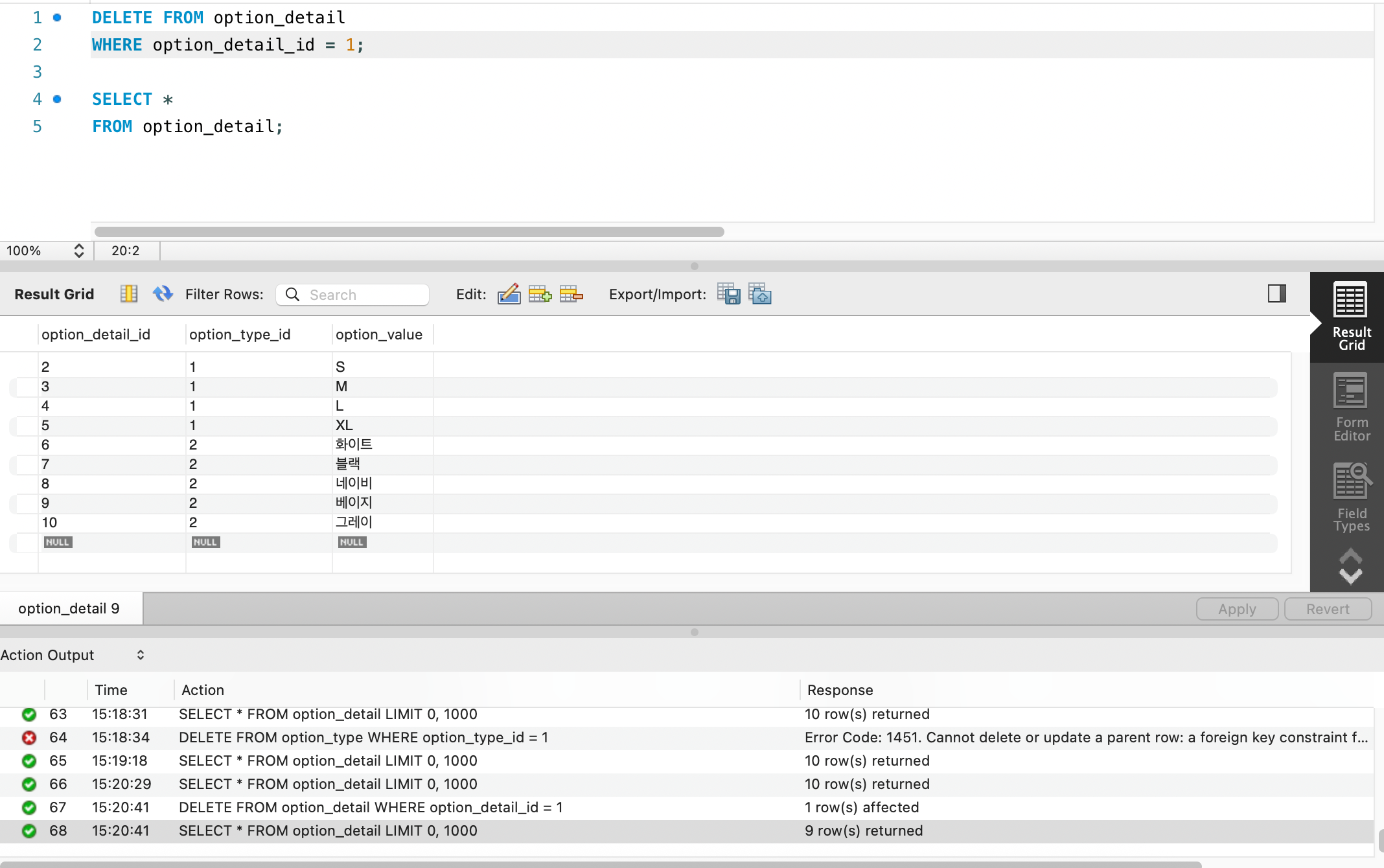
Task: Click the SQL editor horizontal scrollbar
Action: click(x=409, y=232)
